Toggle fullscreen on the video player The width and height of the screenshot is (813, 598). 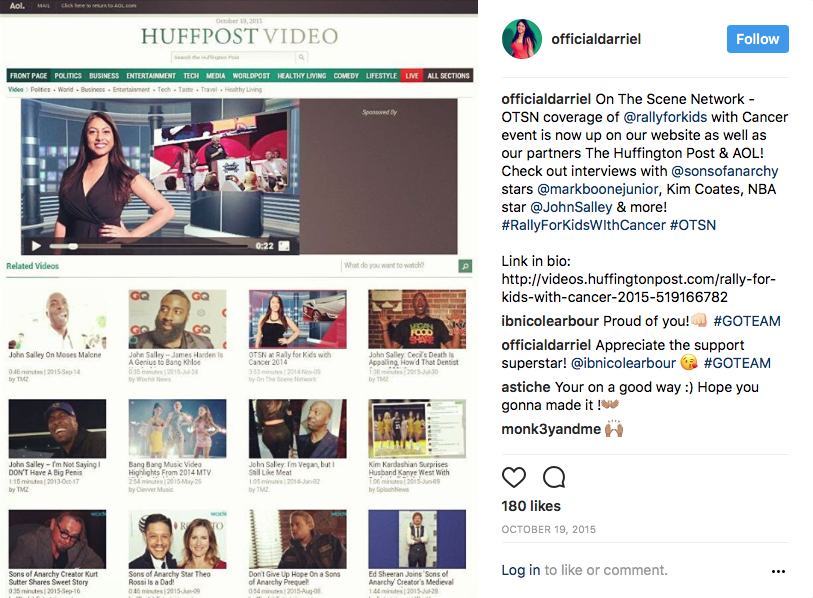(284, 246)
